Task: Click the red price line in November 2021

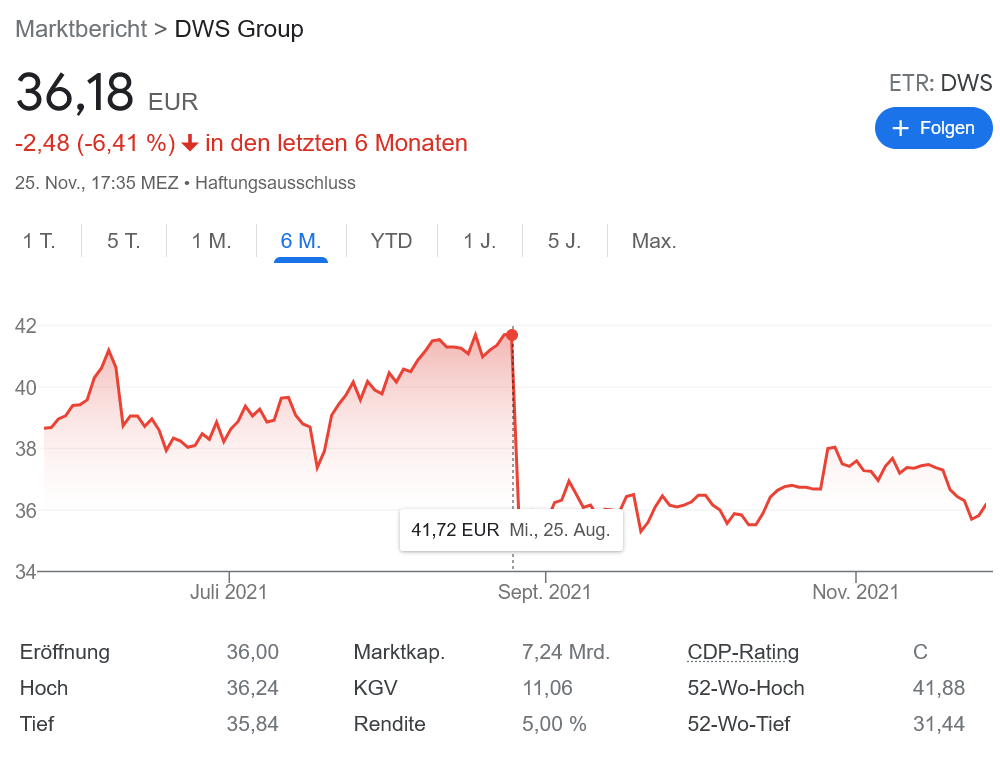Action: [855, 460]
